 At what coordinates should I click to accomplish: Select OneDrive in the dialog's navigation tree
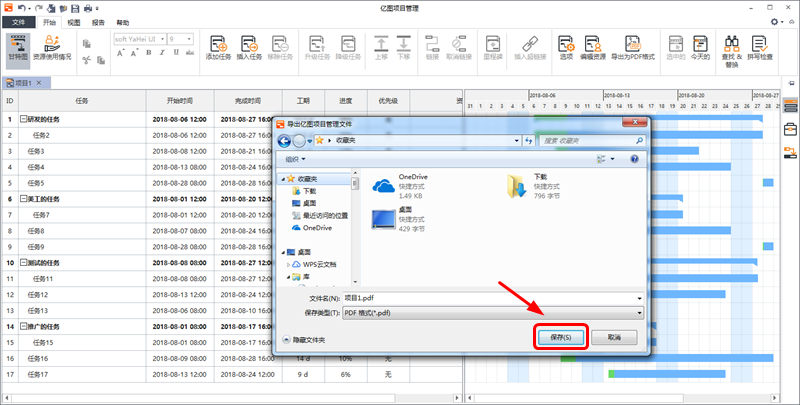[x=312, y=227]
